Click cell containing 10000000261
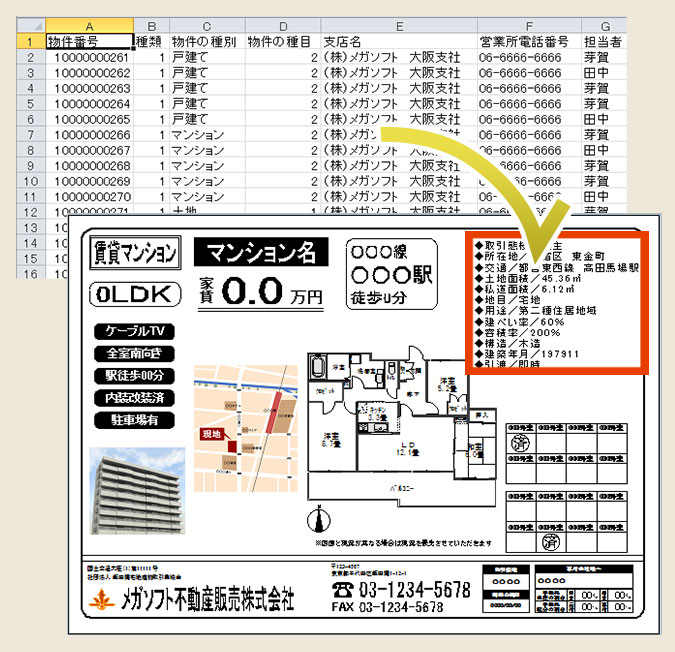The width and height of the screenshot is (675, 652). click(89, 57)
